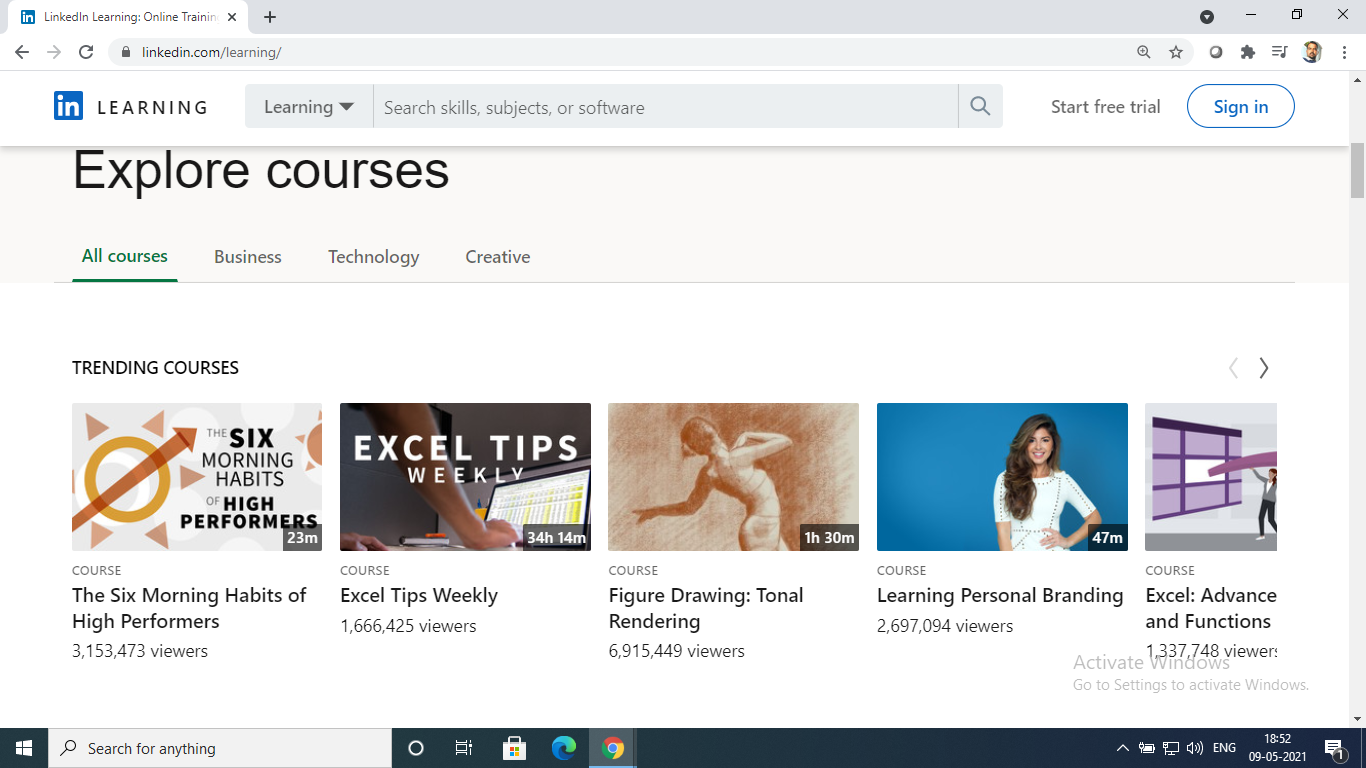Open the Excel Tips Weekly title link
The height and width of the screenshot is (768, 1366).
419,595
